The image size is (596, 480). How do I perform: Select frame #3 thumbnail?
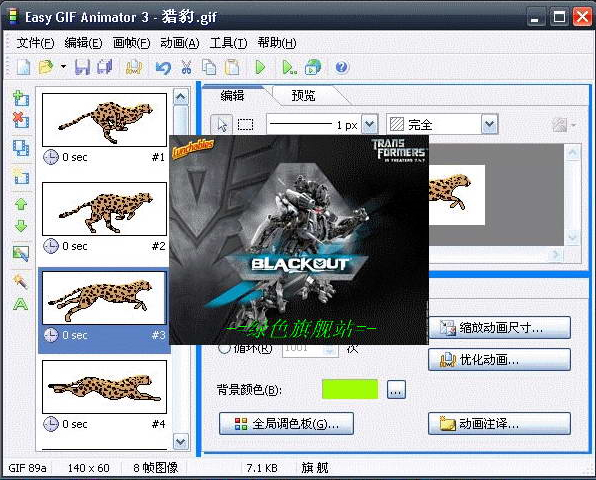coord(104,298)
